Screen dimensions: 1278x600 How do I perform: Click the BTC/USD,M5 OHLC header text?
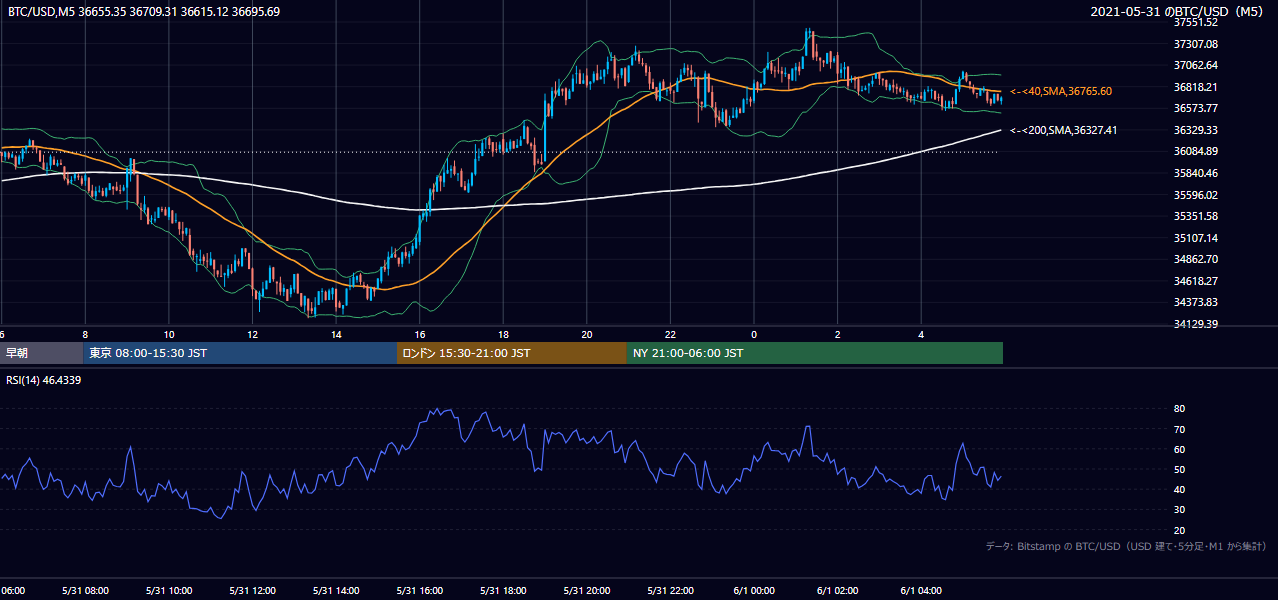144,12
